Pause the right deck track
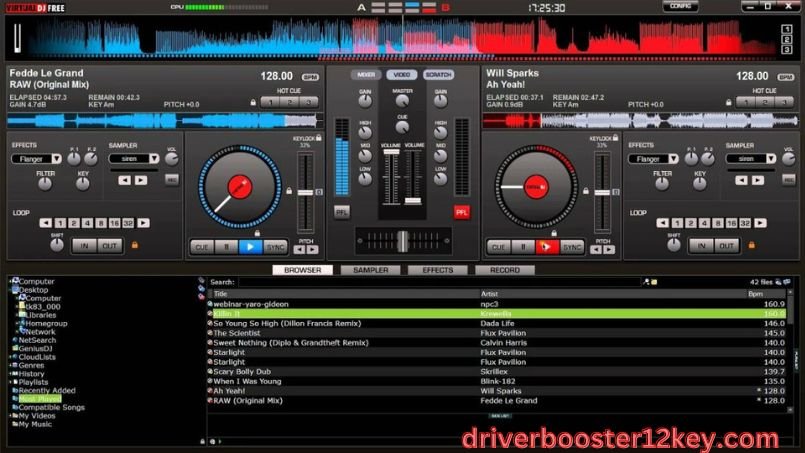Image resolution: width=805 pixels, height=453 pixels. coord(523,247)
